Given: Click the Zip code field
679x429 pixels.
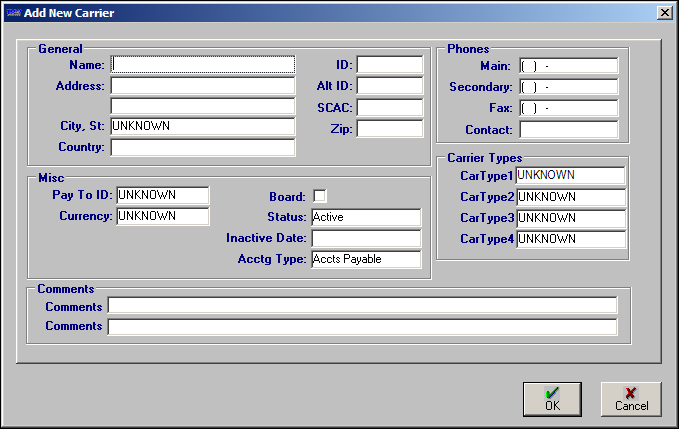Looking at the screenshot, I should click(x=389, y=128).
